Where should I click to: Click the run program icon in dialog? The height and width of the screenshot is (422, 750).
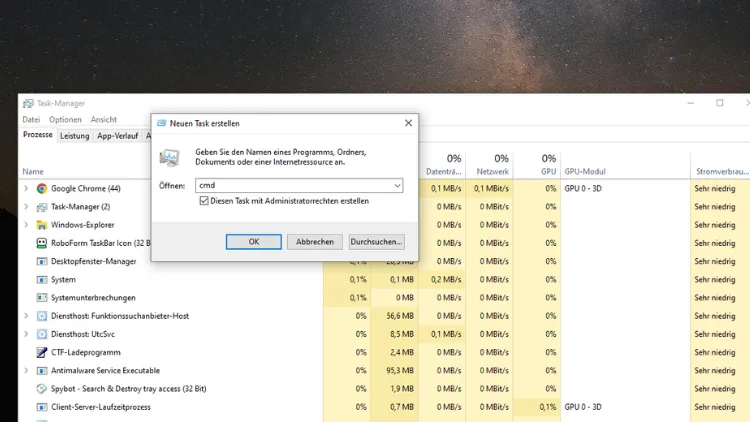[x=169, y=157]
